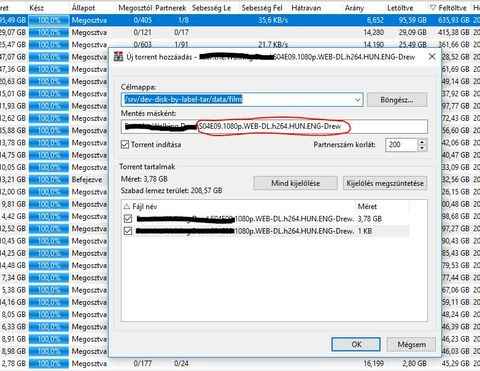The height and width of the screenshot is (371, 480).
Task: Sort main list by Sebesség Le column
Action: [211, 7]
